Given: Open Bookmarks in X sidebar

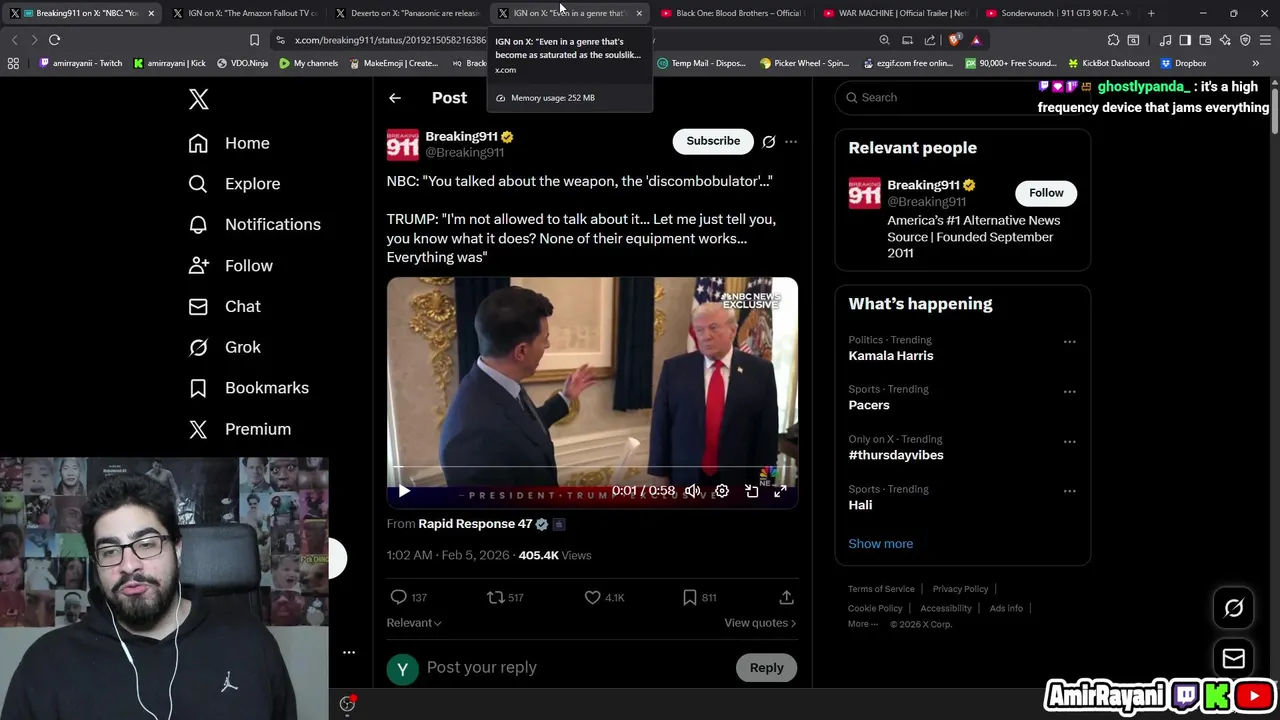Looking at the screenshot, I should [249, 388].
